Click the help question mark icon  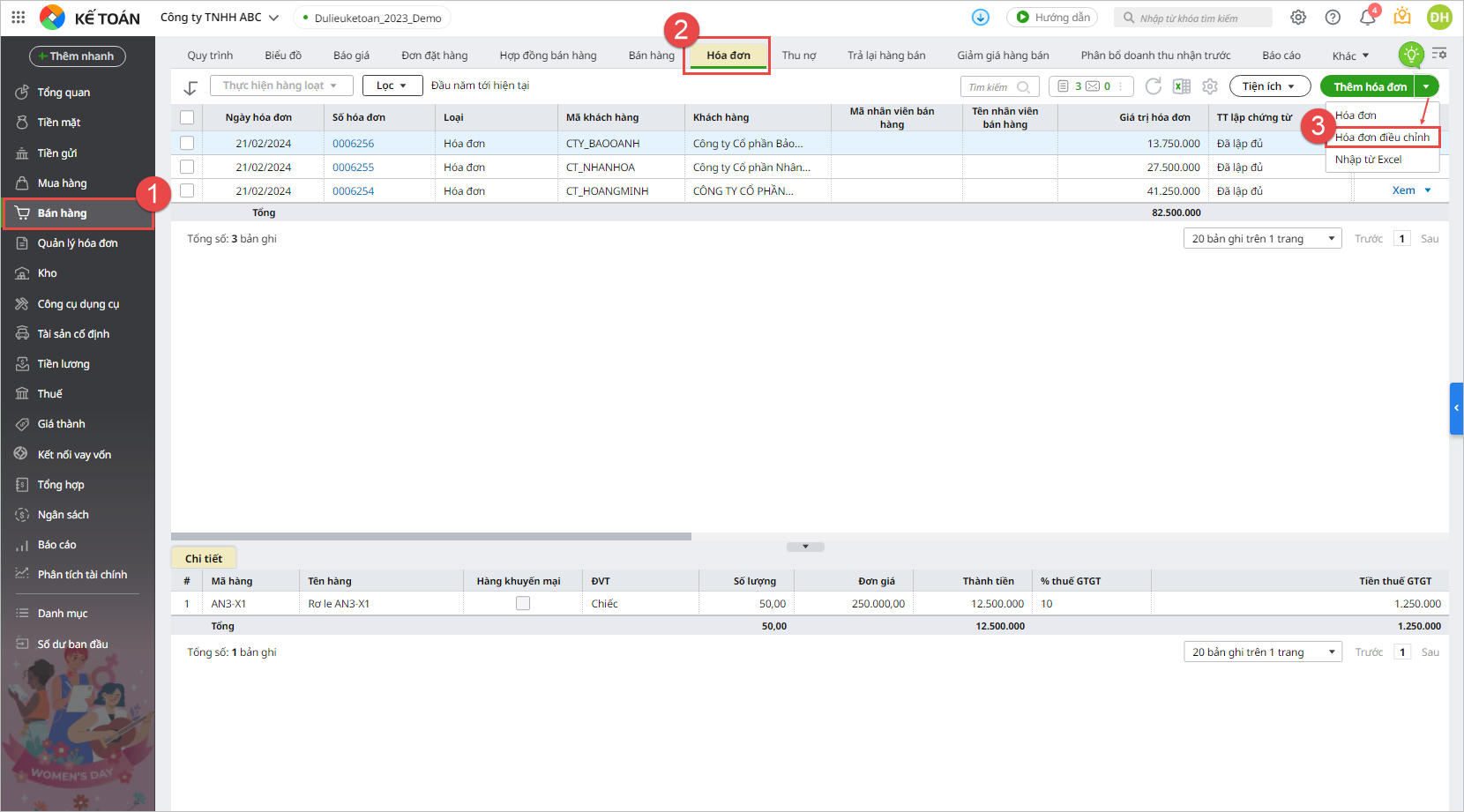(x=1333, y=18)
